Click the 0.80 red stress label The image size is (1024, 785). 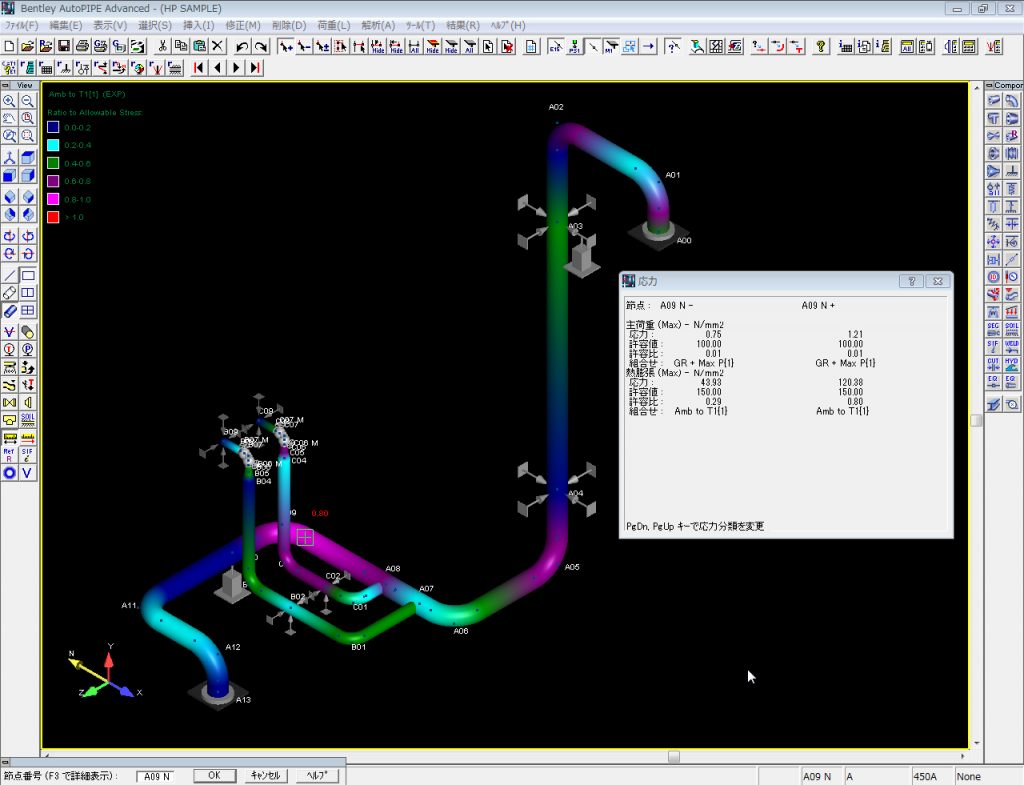(320, 513)
